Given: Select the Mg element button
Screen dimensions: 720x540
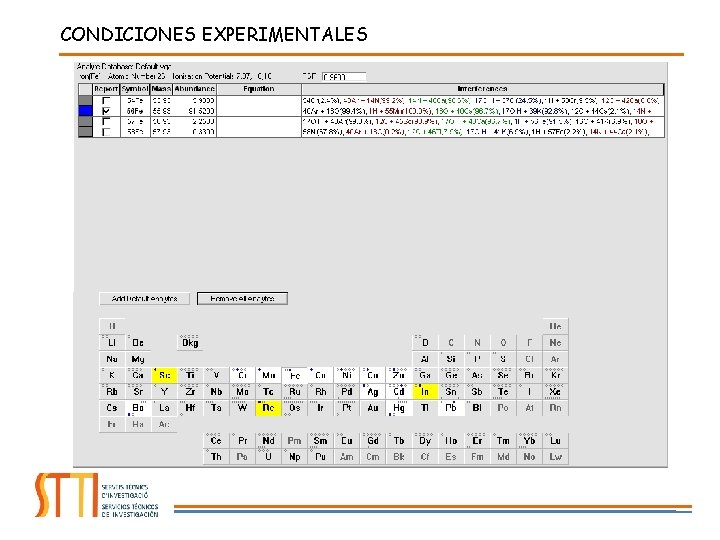Looking at the screenshot, I should click(138, 359).
